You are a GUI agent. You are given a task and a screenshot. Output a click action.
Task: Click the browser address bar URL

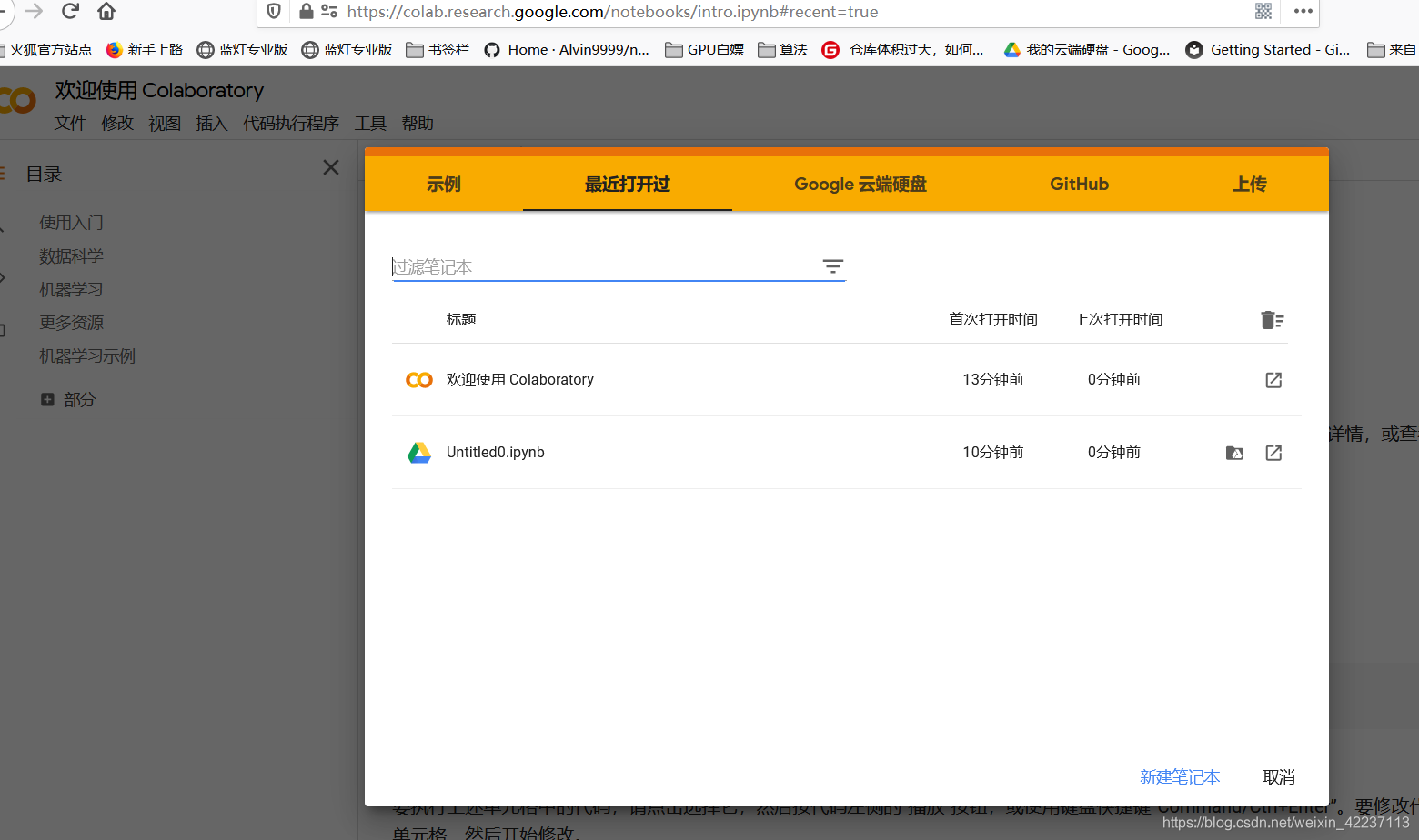[x=612, y=12]
